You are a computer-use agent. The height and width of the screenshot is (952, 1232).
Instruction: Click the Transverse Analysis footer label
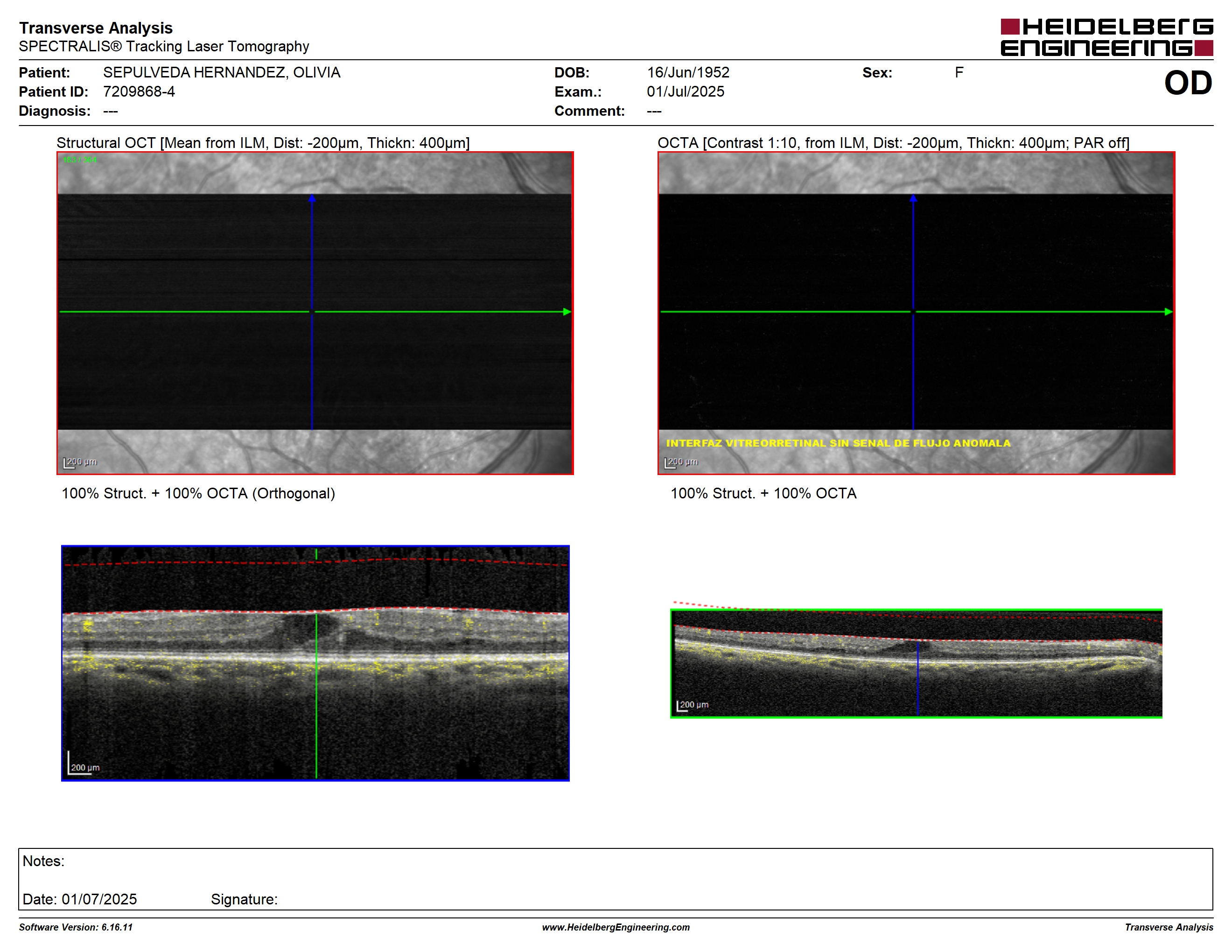point(1169,927)
